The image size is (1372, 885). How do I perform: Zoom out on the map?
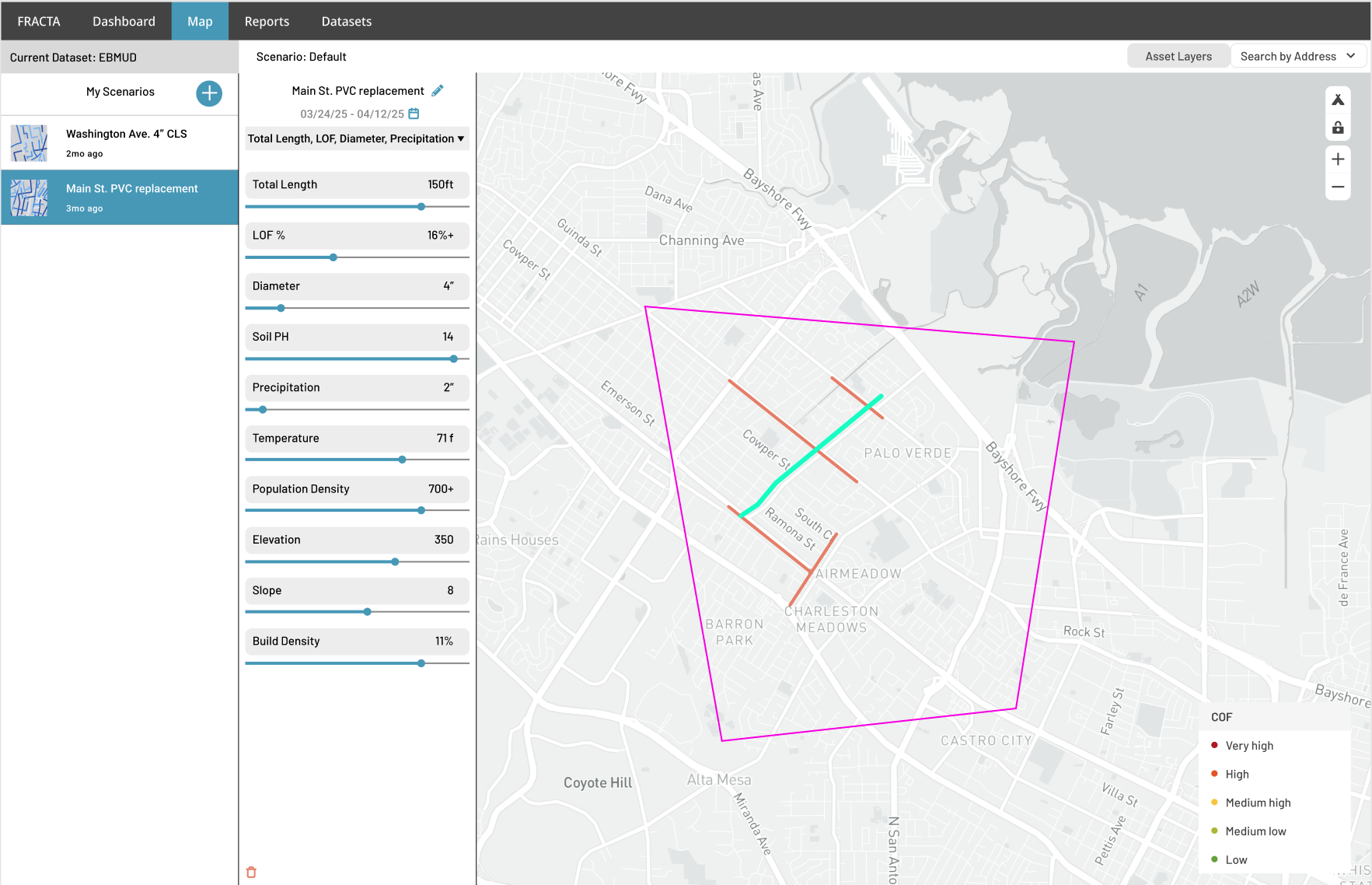[1338, 187]
